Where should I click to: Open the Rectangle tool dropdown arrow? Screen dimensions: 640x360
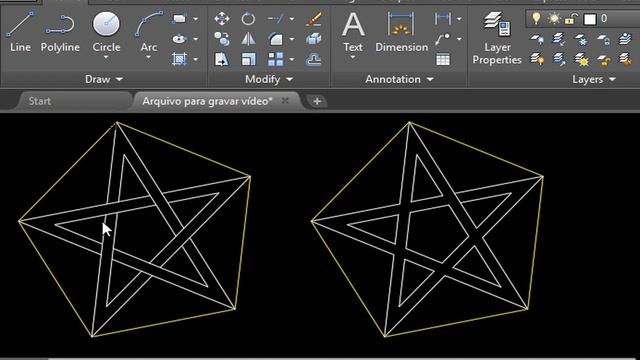point(196,19)
